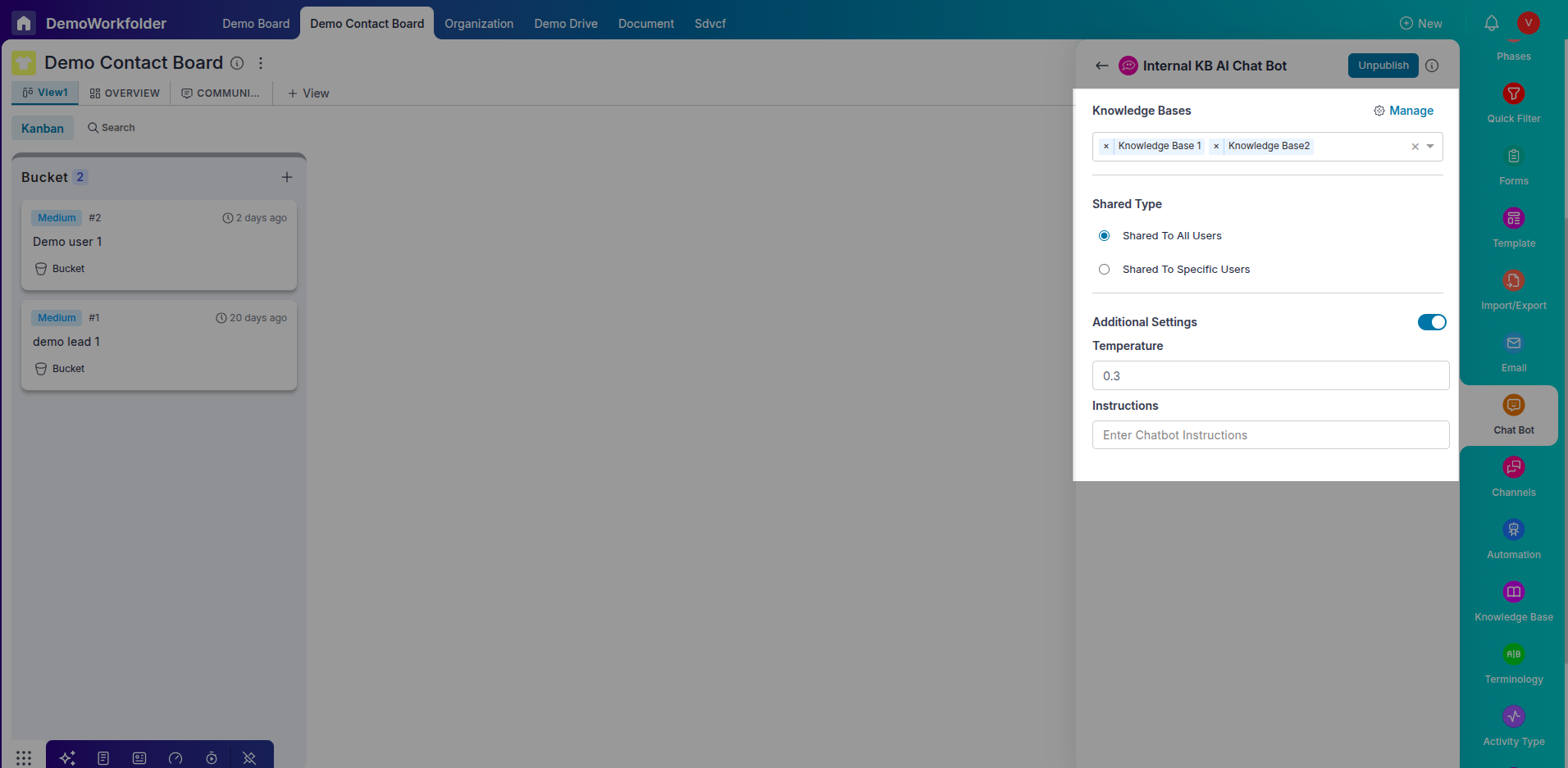
Task: Open the Demo user 1 card
Action: [x=159, y=245]
